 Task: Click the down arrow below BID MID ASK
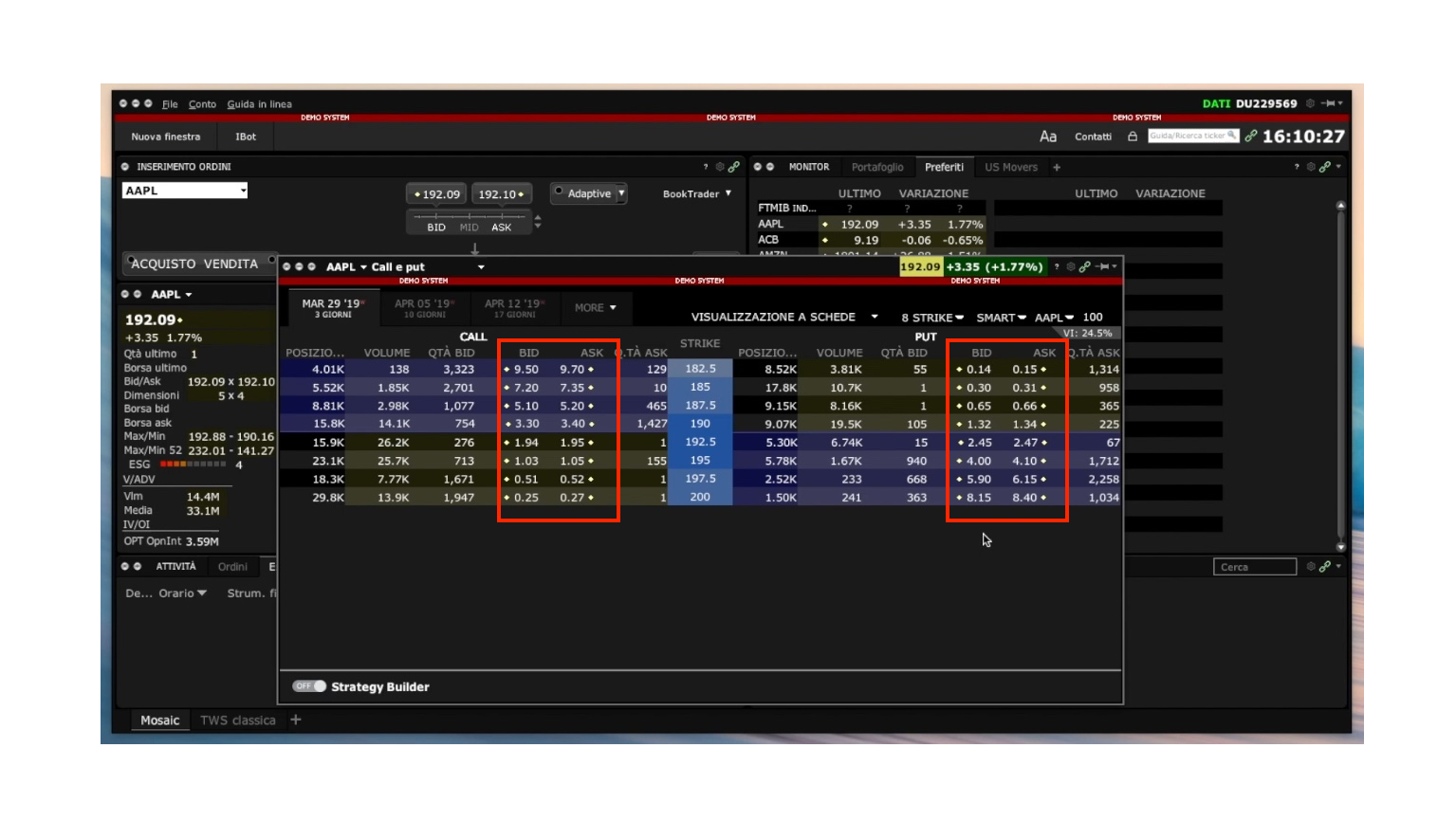(475, 248)
